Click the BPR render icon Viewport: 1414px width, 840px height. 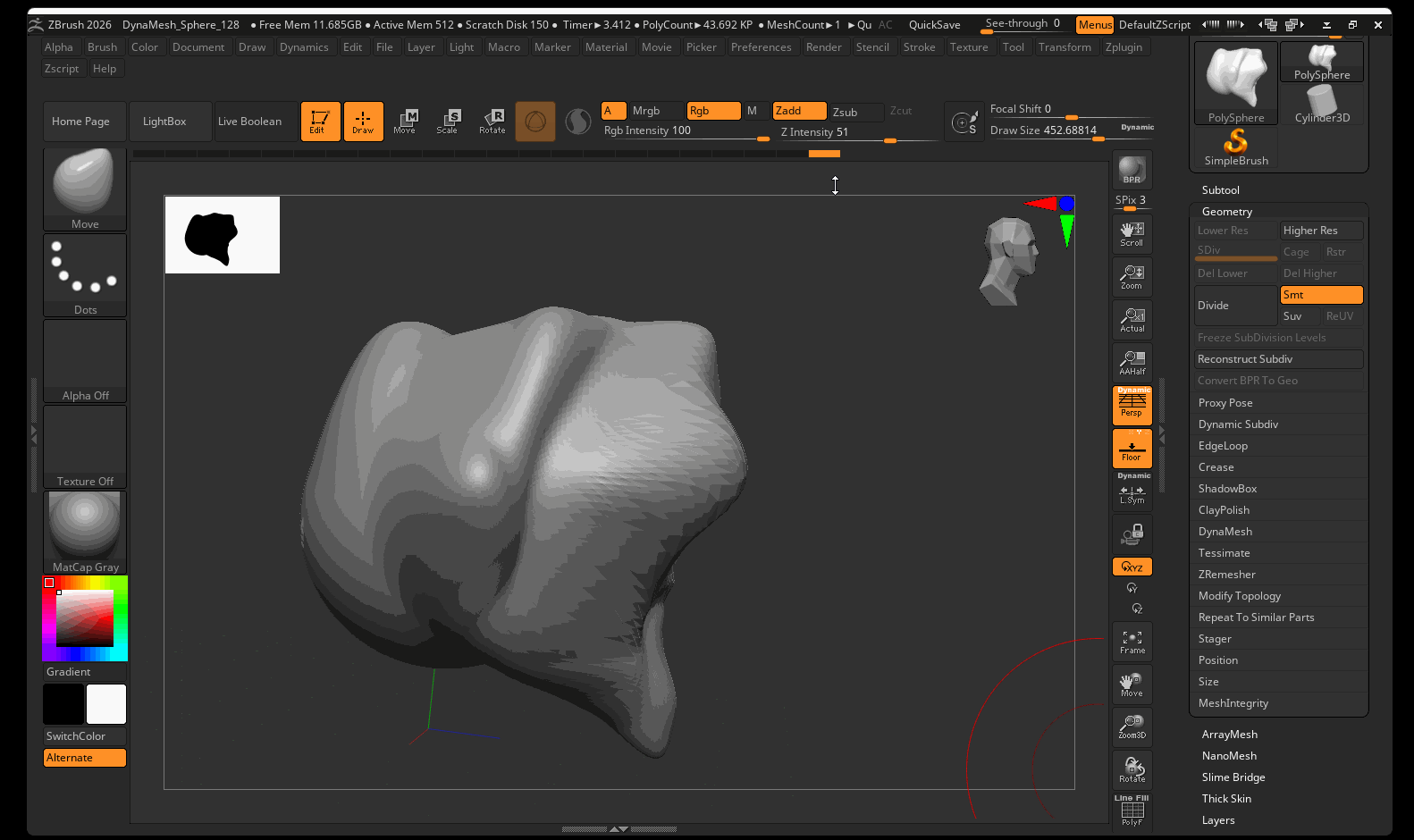click(1132, 170)
